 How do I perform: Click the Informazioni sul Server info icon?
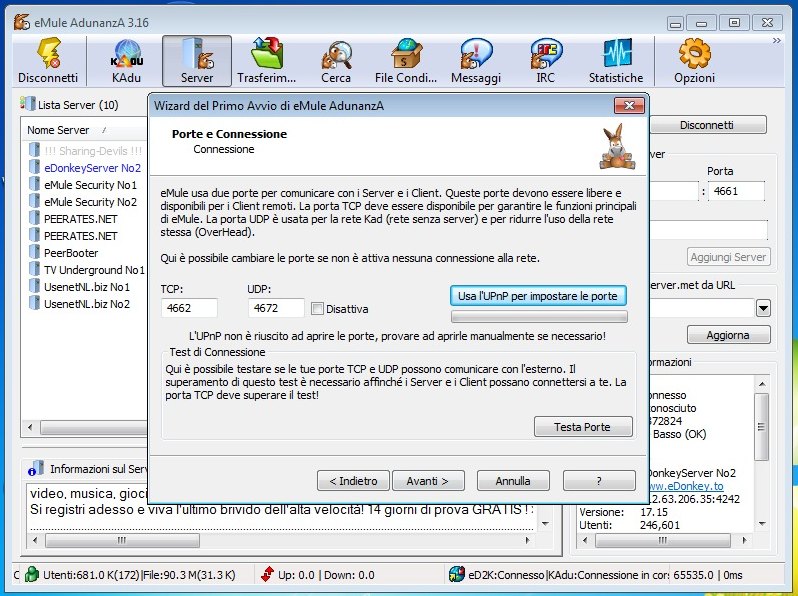pyautogui.click(x=36, y=468)
